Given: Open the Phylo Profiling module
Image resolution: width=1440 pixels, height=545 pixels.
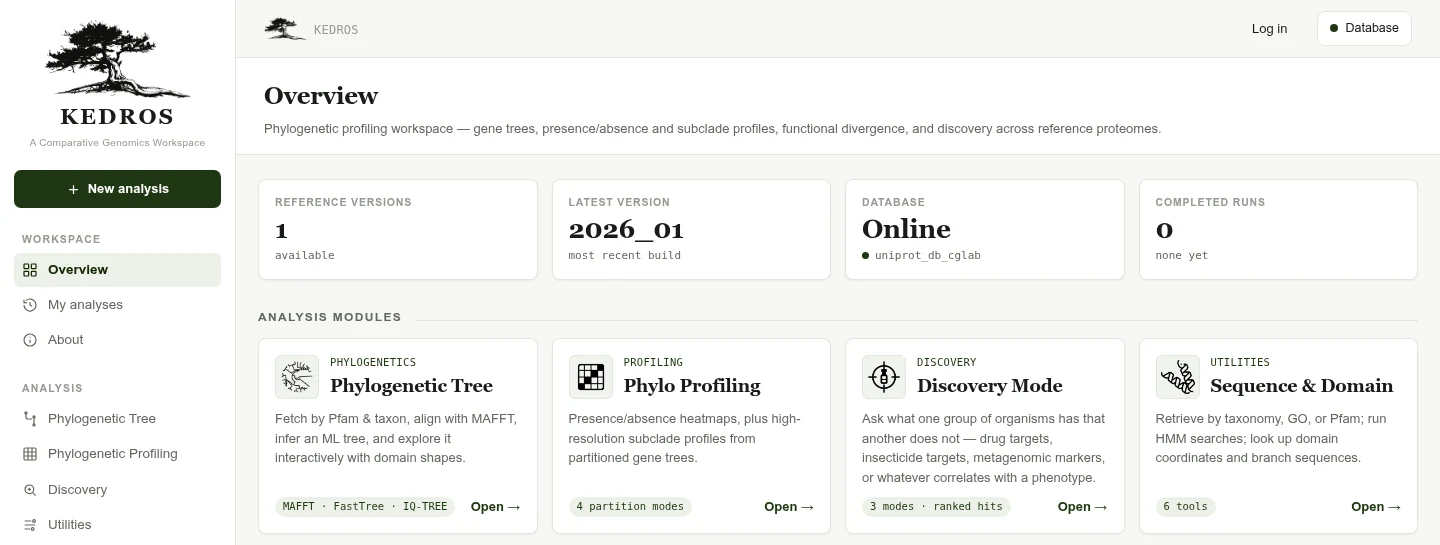Looking at the screenshot, I should (x=789, y=507).
